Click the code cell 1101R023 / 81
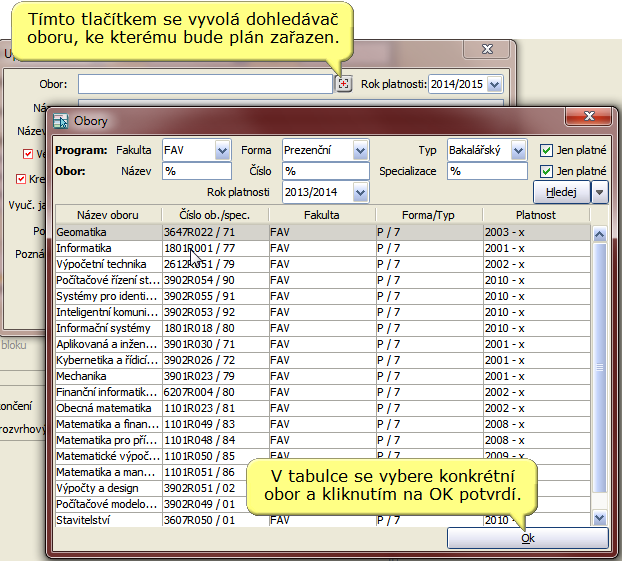622x561 pixels. (216, 408)
